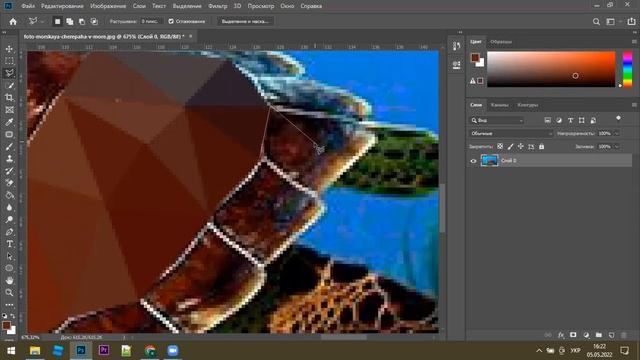Select the Rectangular Marquee tool

point(9,61)
